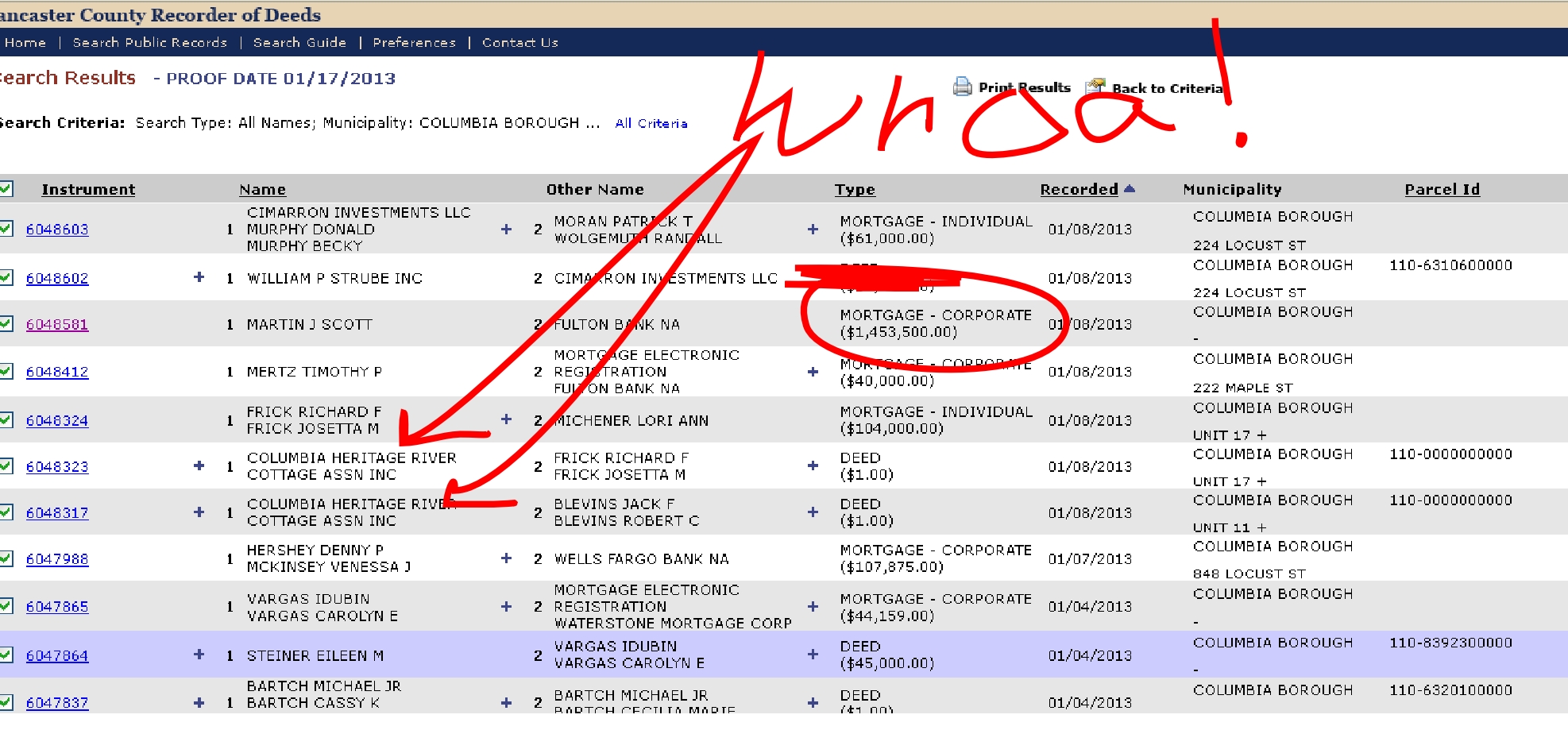Viewport: 1568px width, 730px height.
Task: Uncheck the select-all checkbox in header row
Action: [x=6, y=189]
